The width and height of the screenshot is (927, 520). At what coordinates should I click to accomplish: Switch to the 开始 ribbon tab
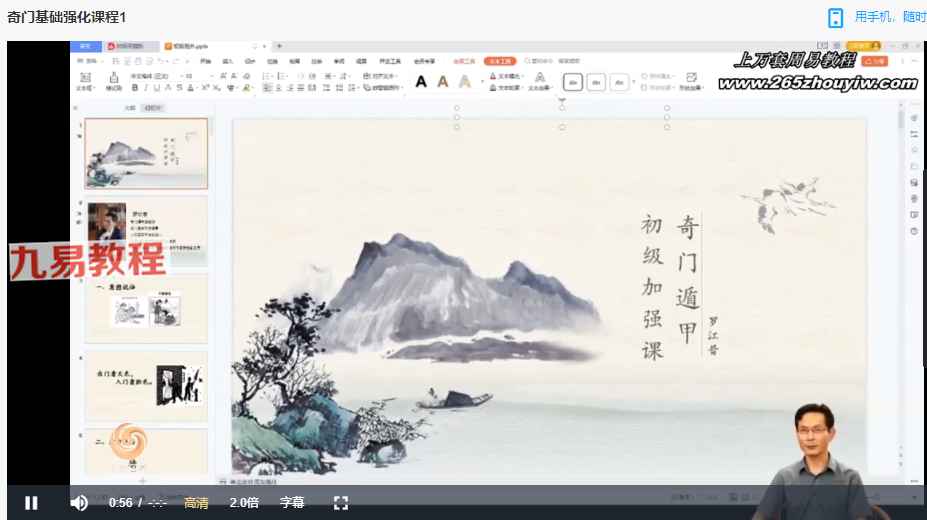click(x=205, y=61)
